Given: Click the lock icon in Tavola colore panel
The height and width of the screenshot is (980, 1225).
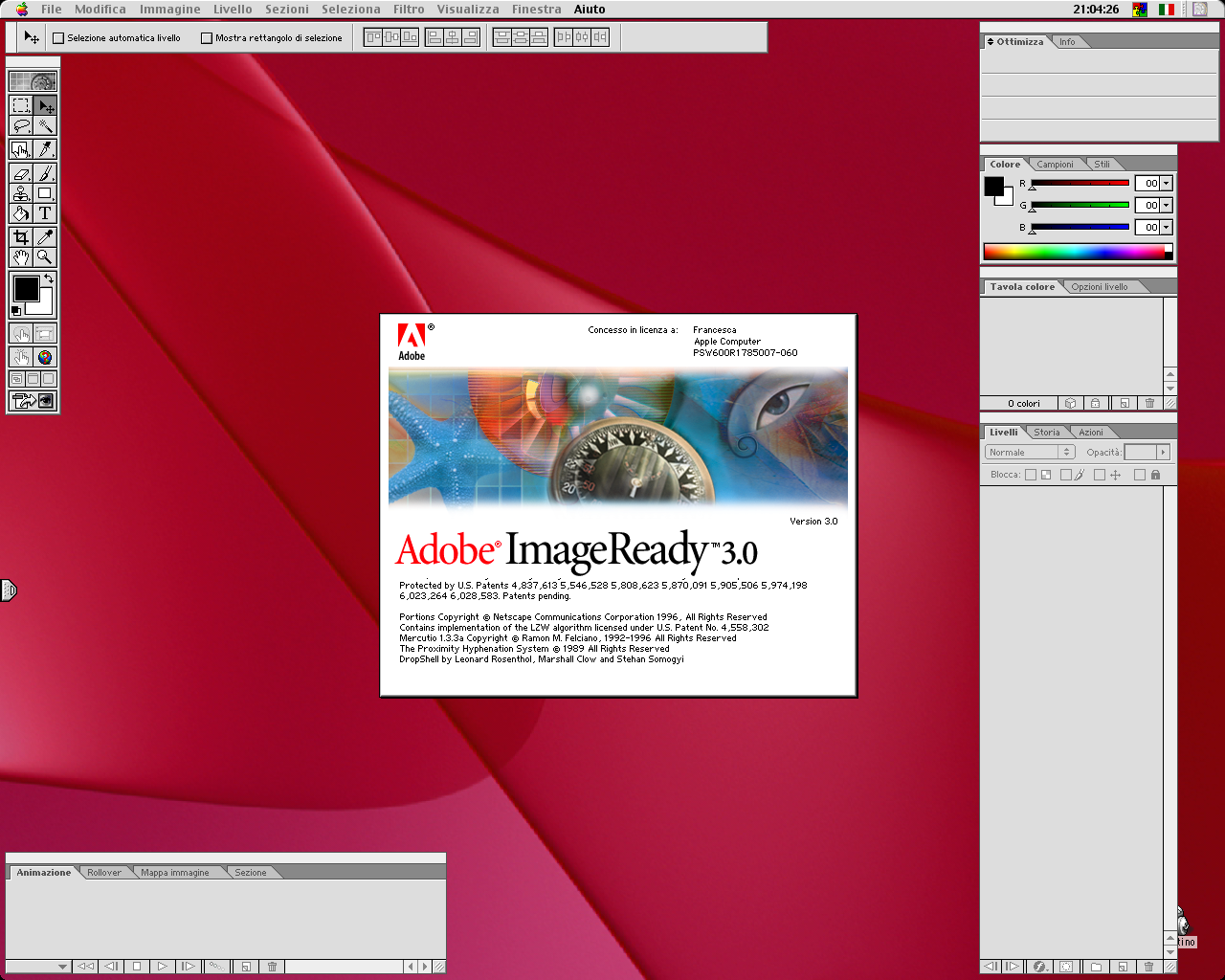Looking at the screenshot, I should pos(1096,404).
